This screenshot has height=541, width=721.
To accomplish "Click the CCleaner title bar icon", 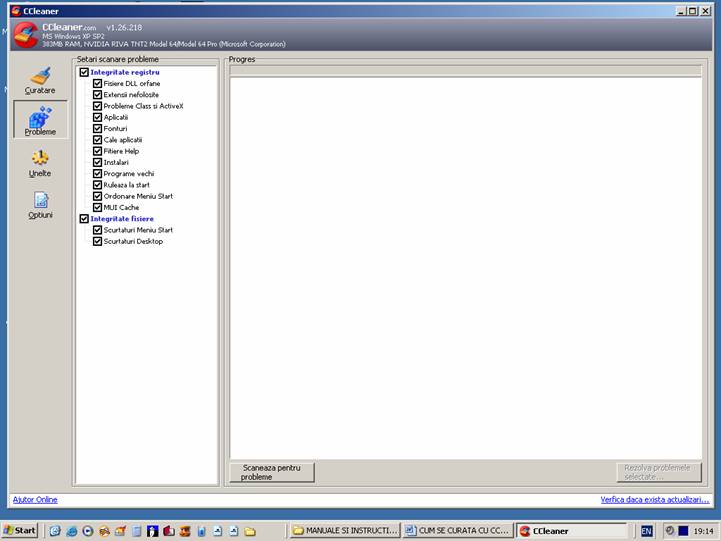I will pos(15,11).
